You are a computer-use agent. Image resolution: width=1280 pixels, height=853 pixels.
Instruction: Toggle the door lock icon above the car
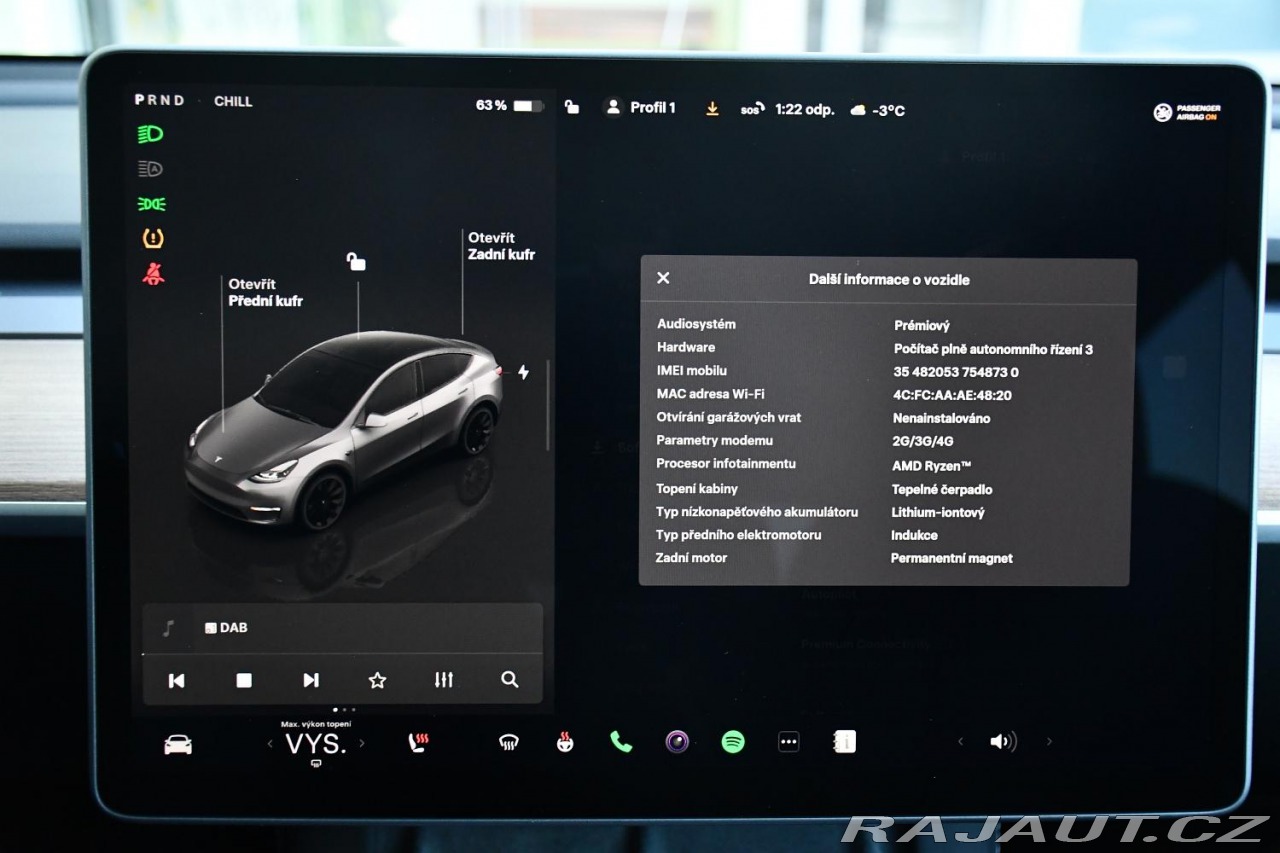[356, 262]
